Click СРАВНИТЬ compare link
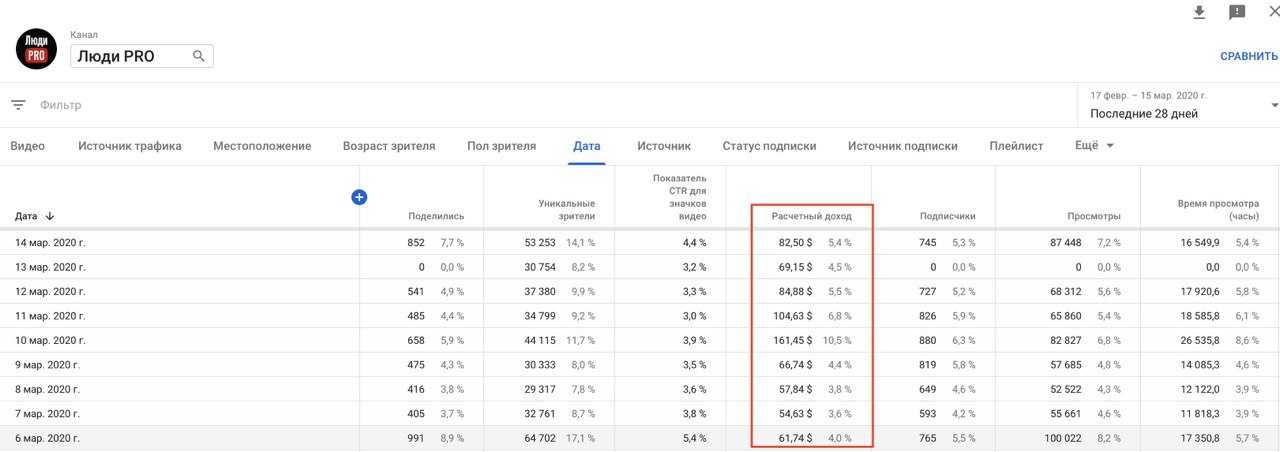Viewport: 1280px width, 452px height. point(1249,56)
